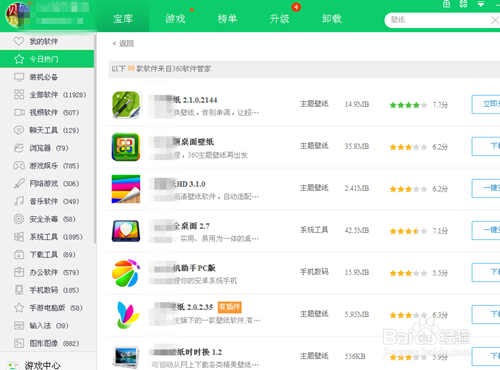
Task: Clear the search box with the X
Action: click(495, 20)
